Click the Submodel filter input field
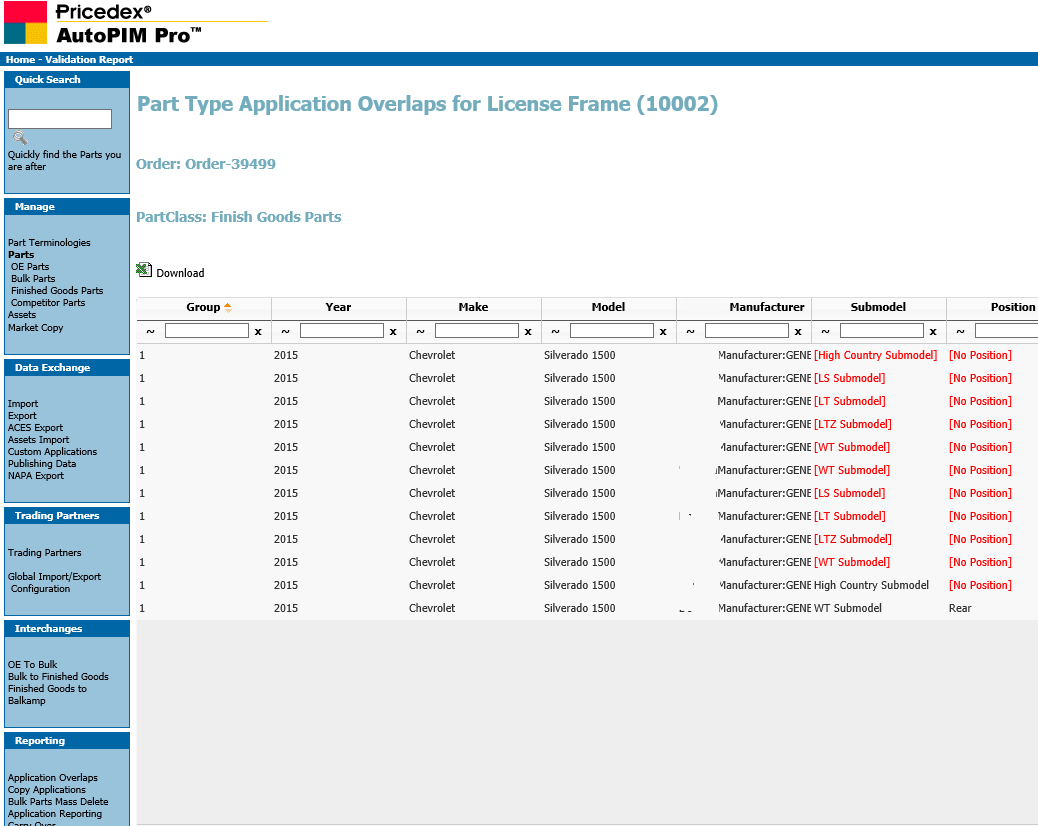 point(882,331)
